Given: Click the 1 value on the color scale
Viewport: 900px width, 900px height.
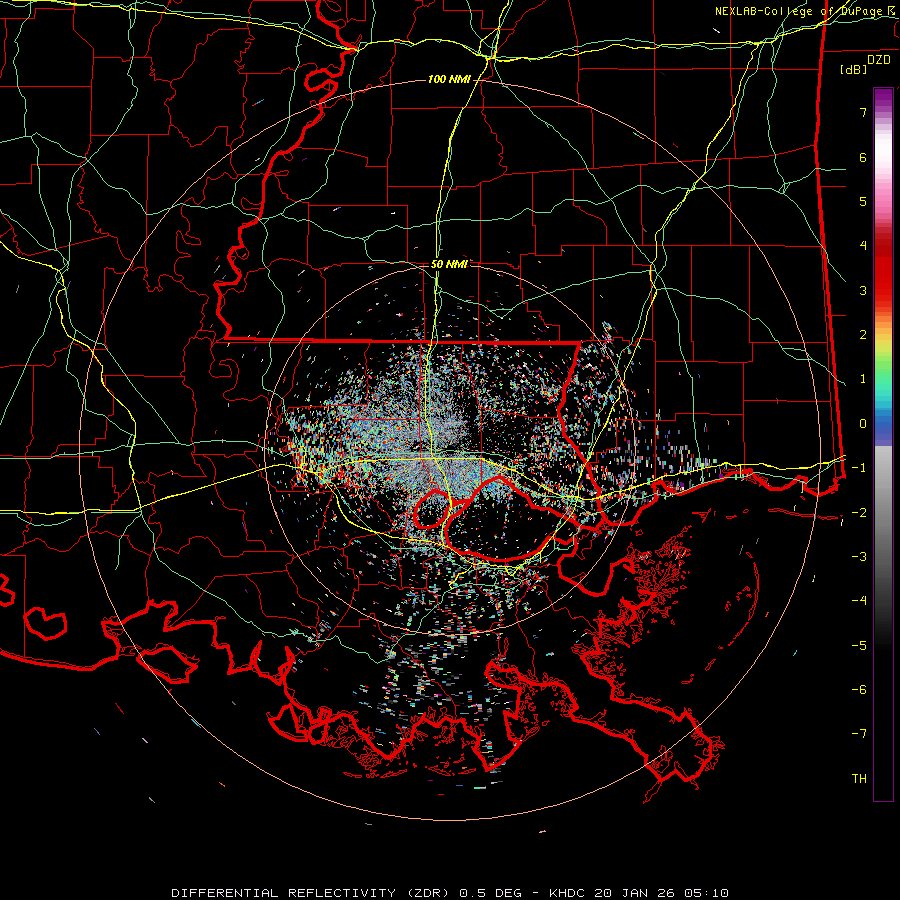Looking at the screenshot, I should pyautogui.click(x=863, y=379).
